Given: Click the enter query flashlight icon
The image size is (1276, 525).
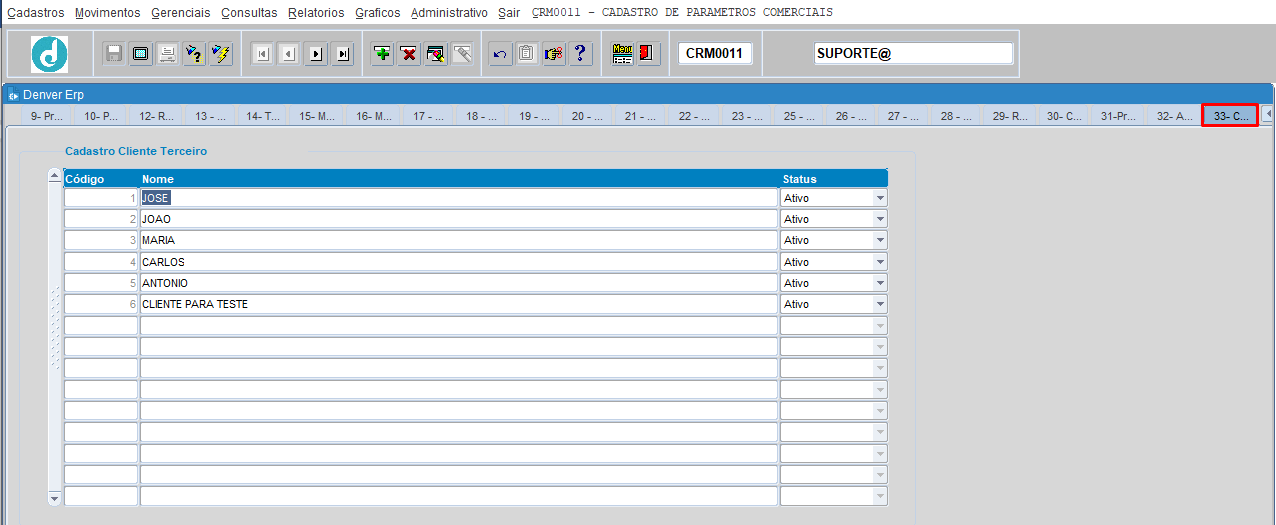Looking at the screenshot, I should 195,54.
